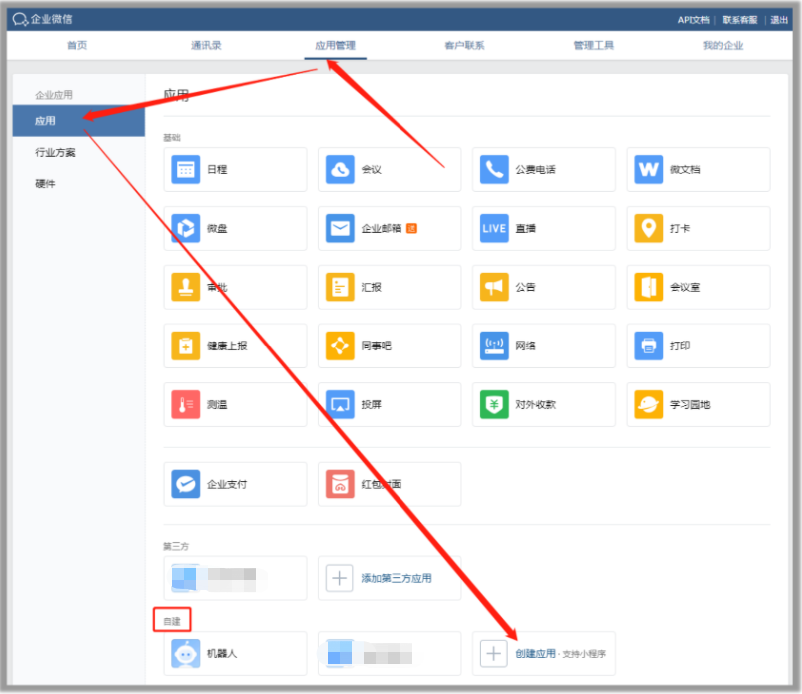Open the blurred app card beside 机器人

click(x=389, y=653)
